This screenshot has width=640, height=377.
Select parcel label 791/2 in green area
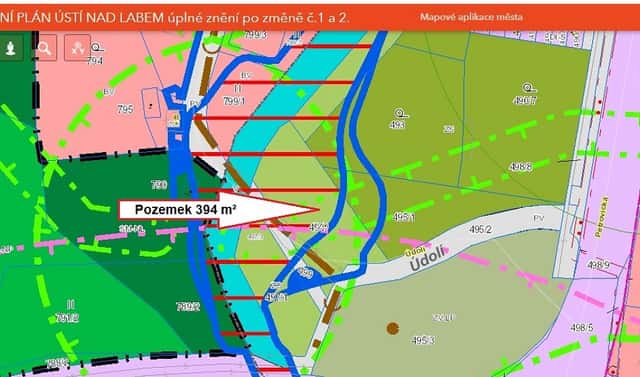click(67, 318)
